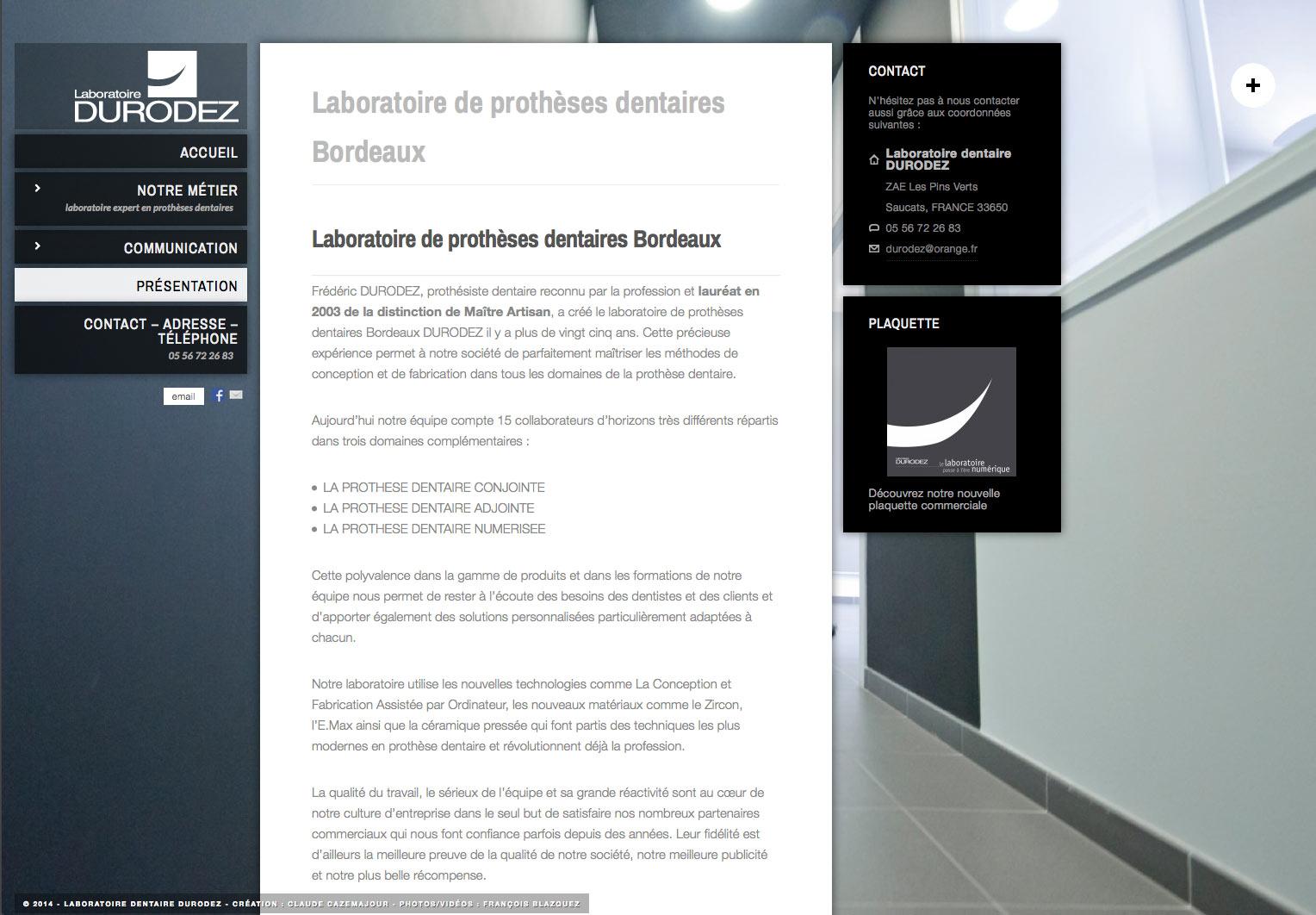1316x915 pixels.
Task: Click 'LA PROTHESE DENTAIRE ADJOINTE' list item
Action: pos(428,508)
